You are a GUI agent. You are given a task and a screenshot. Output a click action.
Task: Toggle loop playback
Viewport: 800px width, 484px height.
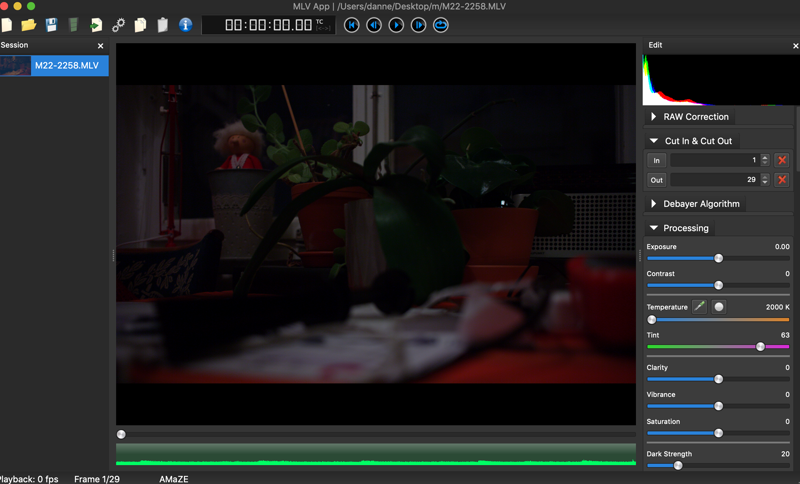(441, 25)
